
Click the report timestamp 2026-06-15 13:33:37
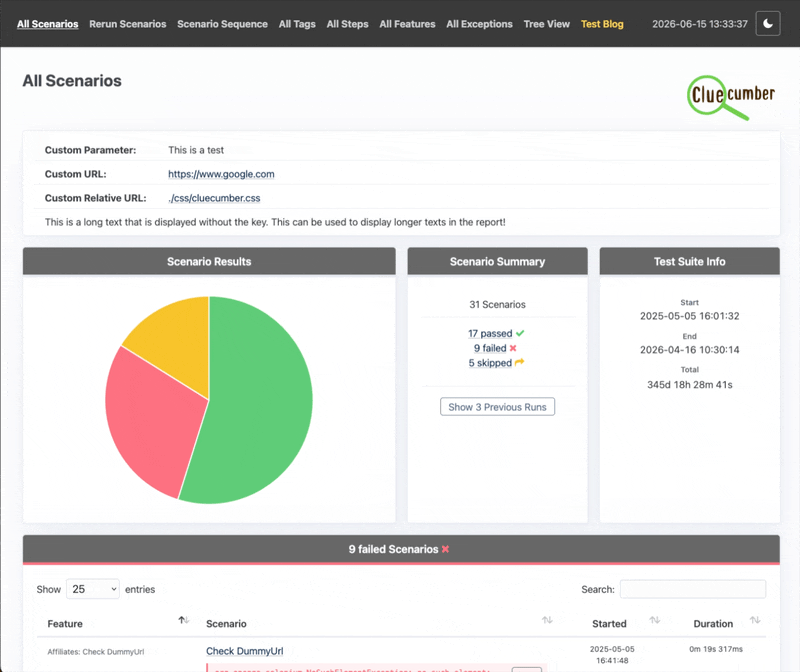[699, 24]
